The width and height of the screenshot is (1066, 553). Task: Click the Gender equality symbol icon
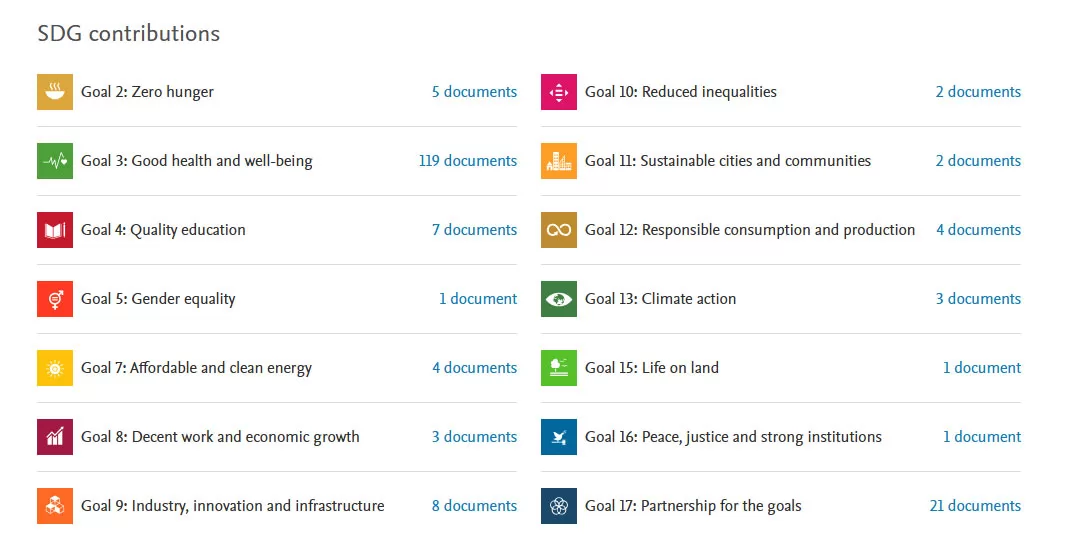tap(55, 299)
